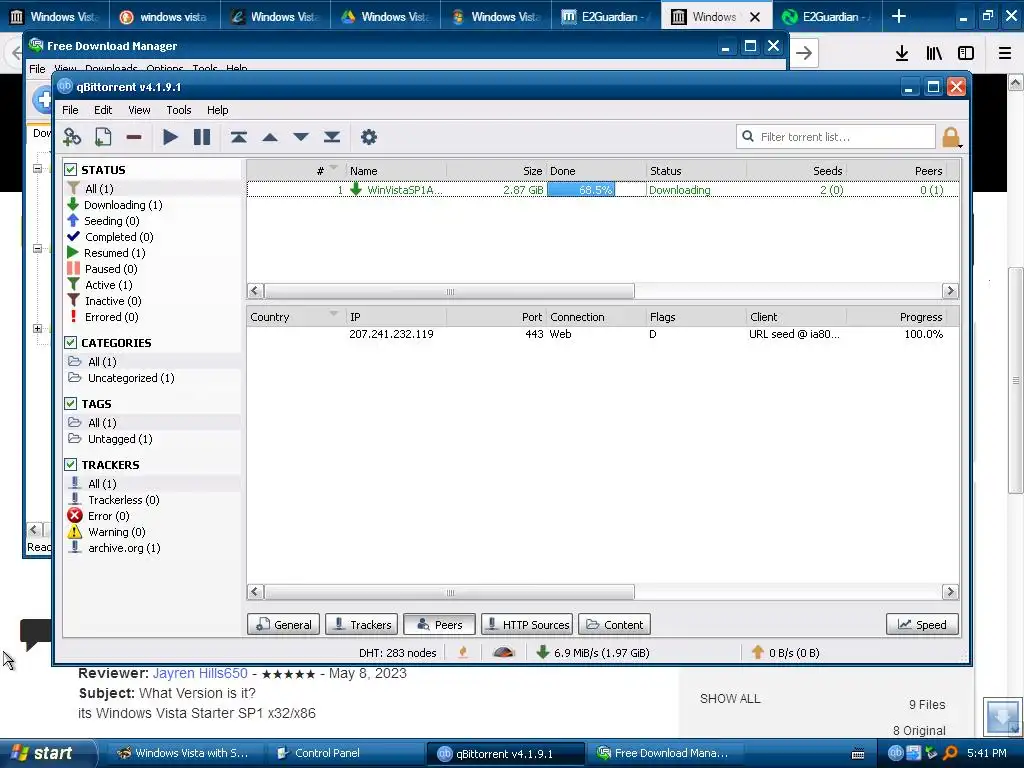Click in the Filter torrent list field
Image resolution: width=1024 pixels, height=768 pixels.
click(836, 137)
